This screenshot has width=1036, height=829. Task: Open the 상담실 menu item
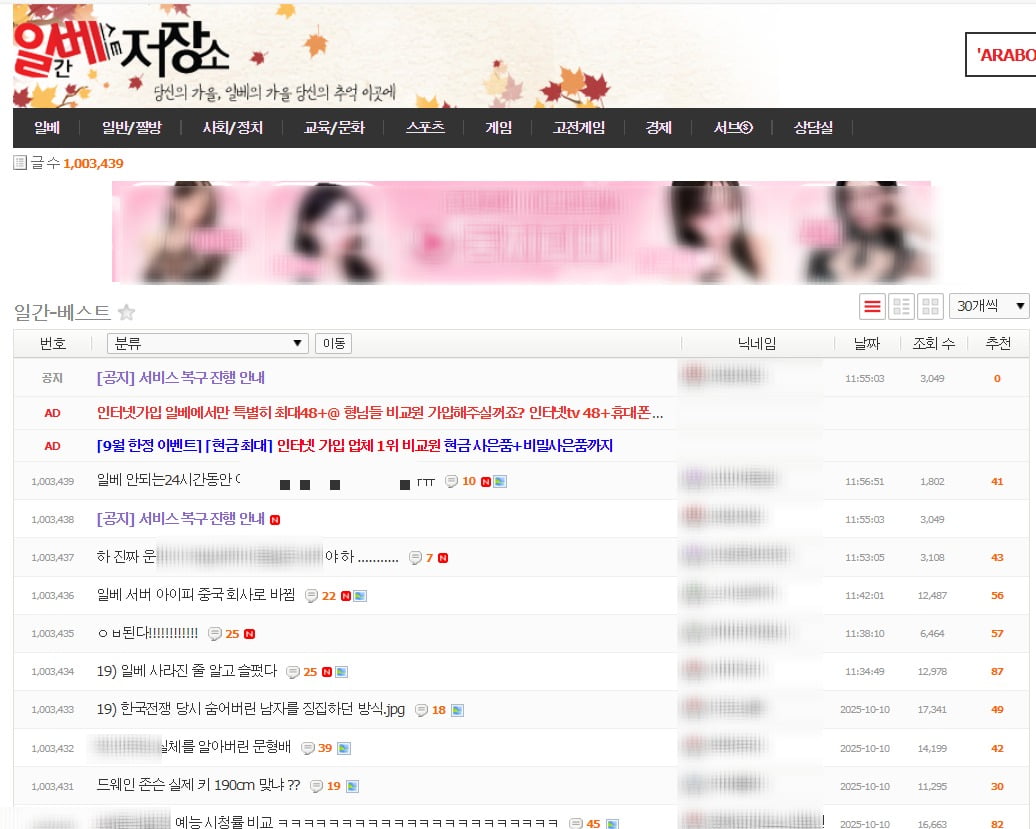(813, 128)
